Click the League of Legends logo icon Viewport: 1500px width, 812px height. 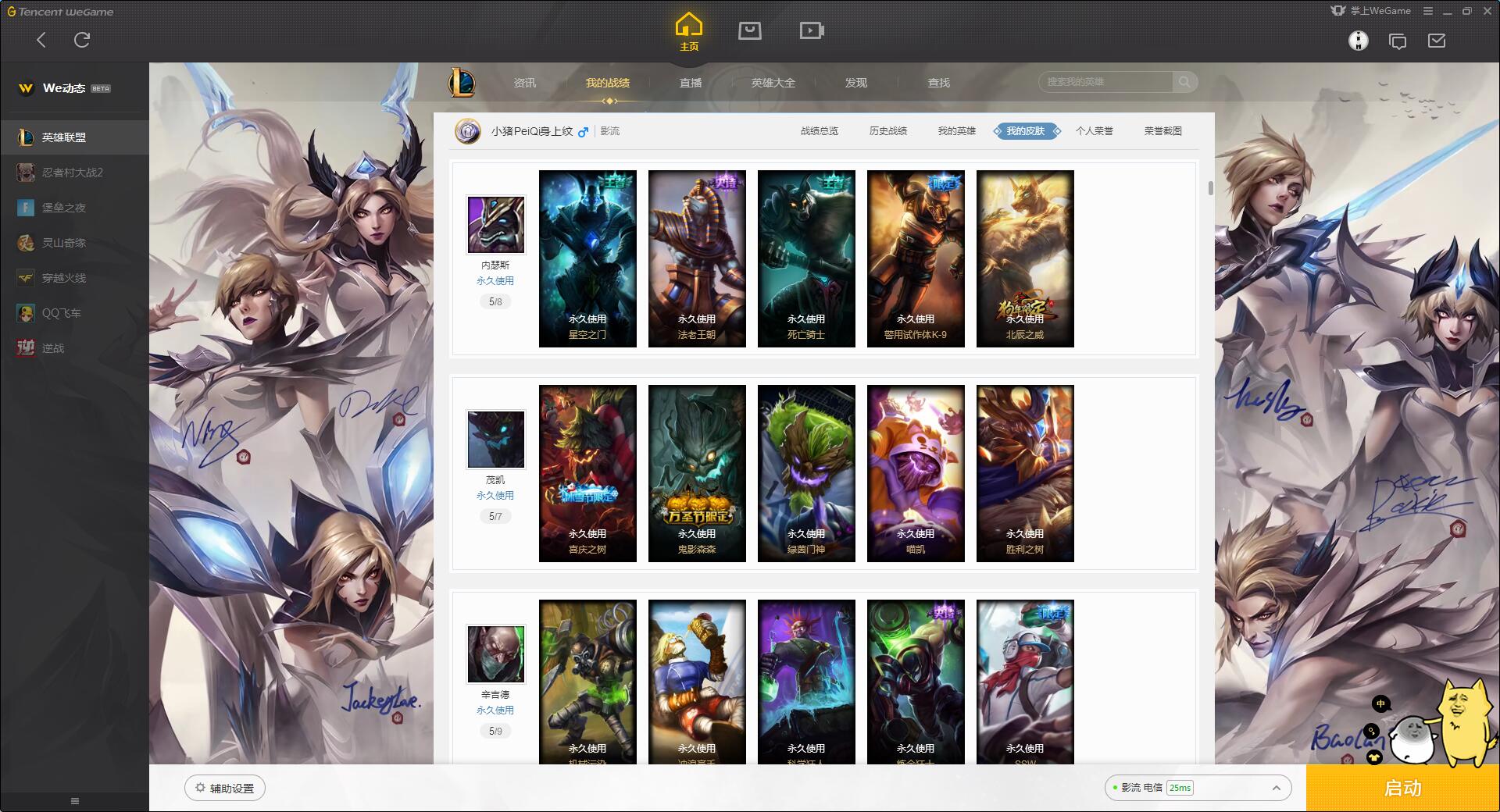462,82
